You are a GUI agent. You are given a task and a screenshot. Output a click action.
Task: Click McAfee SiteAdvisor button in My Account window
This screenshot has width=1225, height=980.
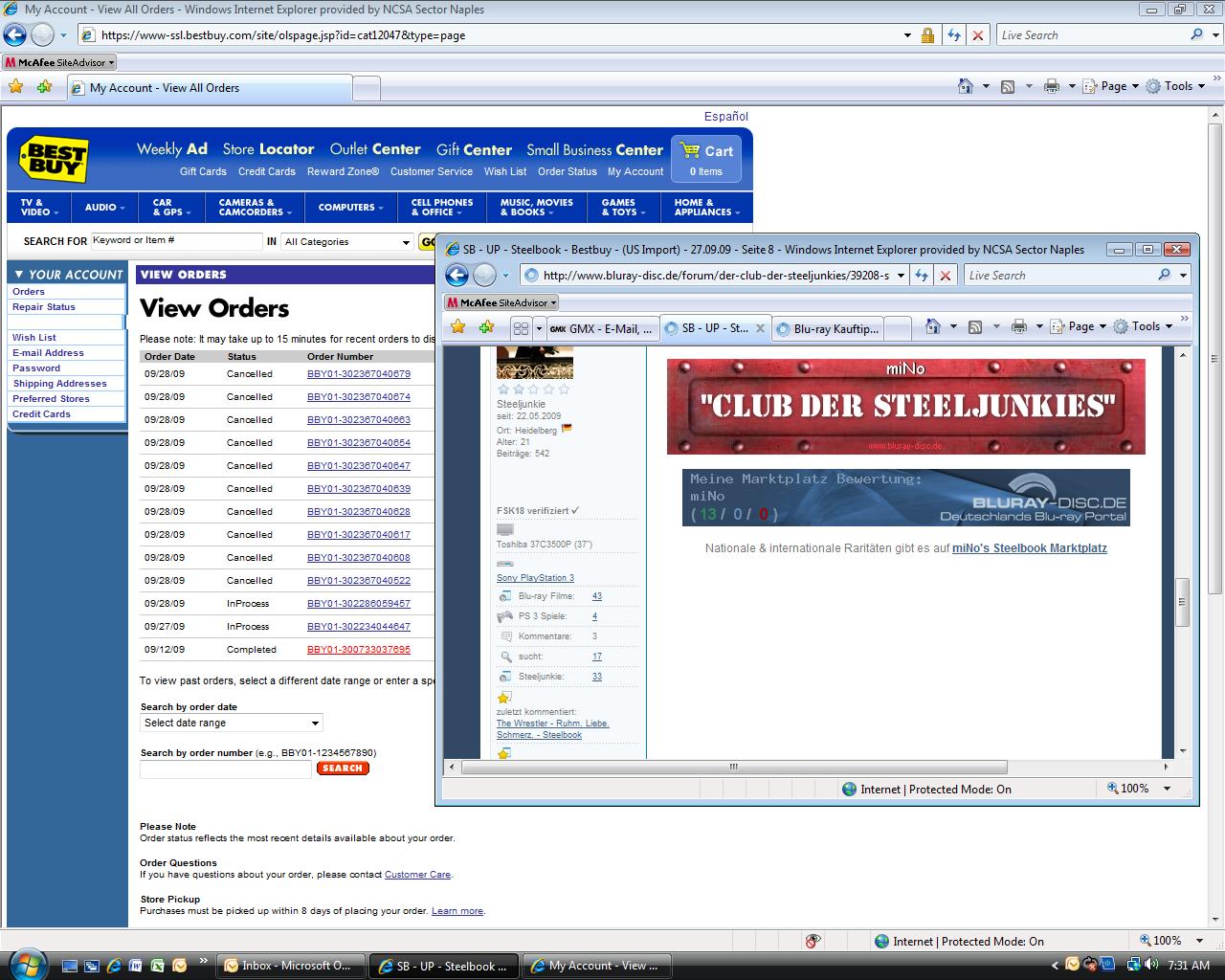click(x=59, y=62)
